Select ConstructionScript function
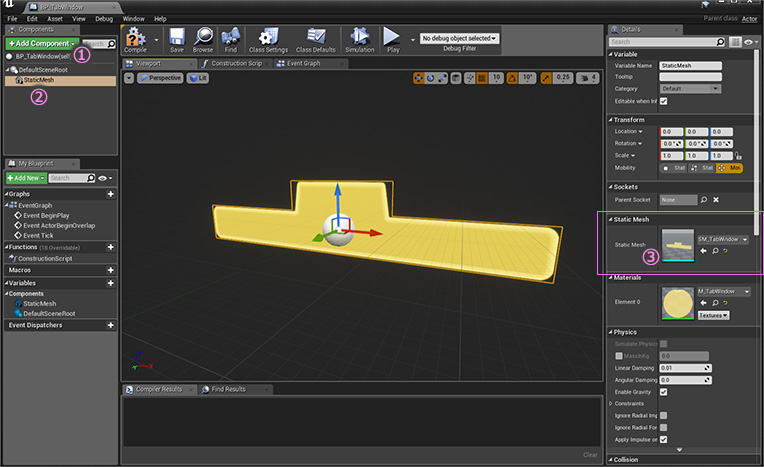764x467 pixels. pyautogui.click(x=45, y=258)
